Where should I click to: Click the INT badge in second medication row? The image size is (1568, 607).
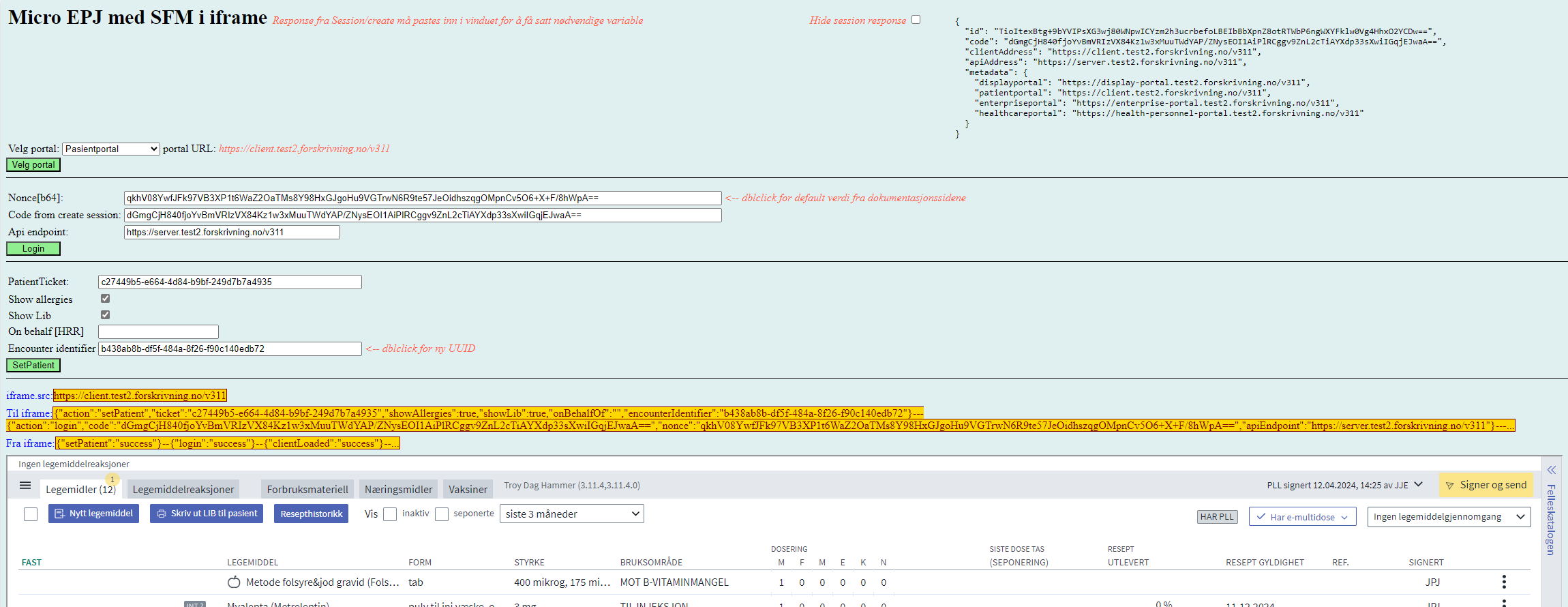pyautogui.click(x=194, y=604)
